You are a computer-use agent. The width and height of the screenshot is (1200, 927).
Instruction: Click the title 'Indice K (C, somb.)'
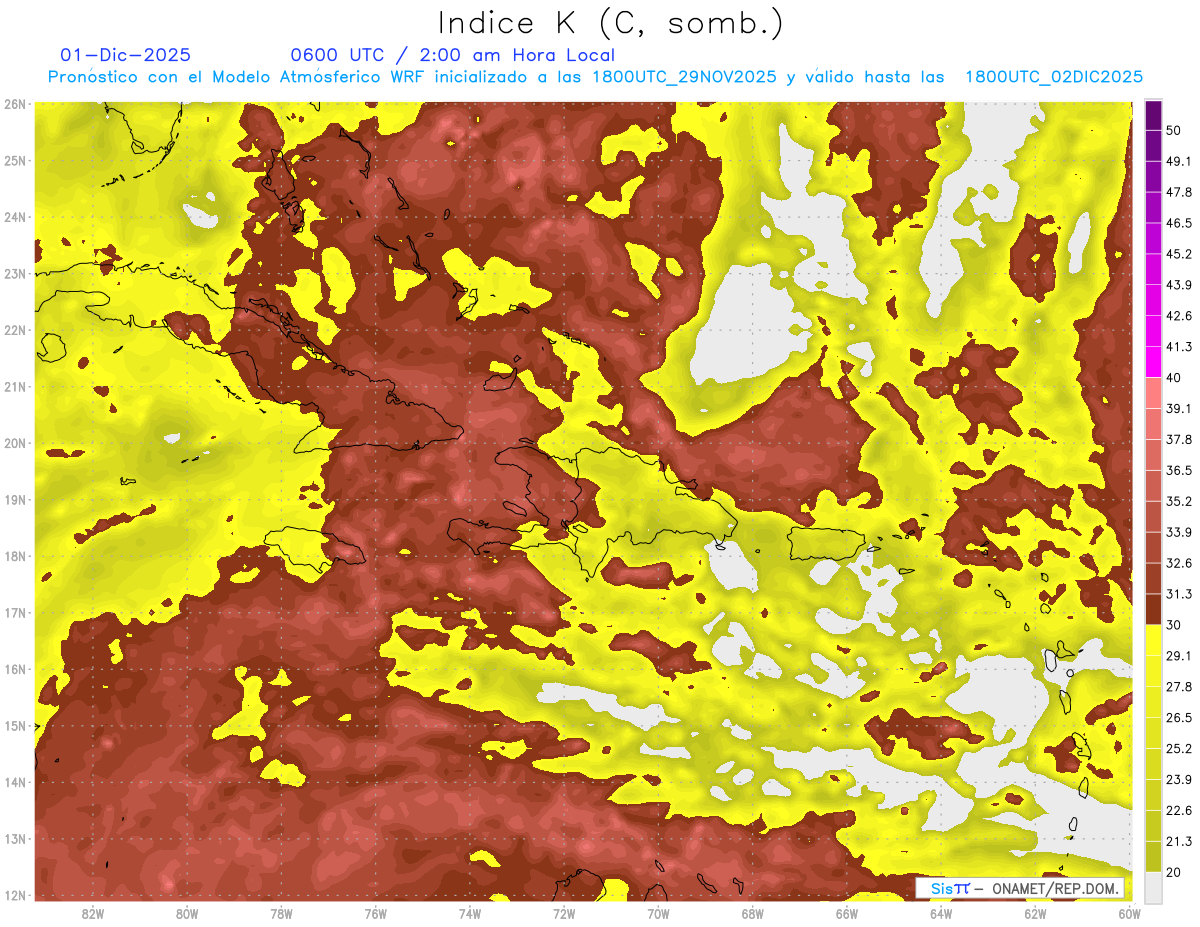pos(610,24)
